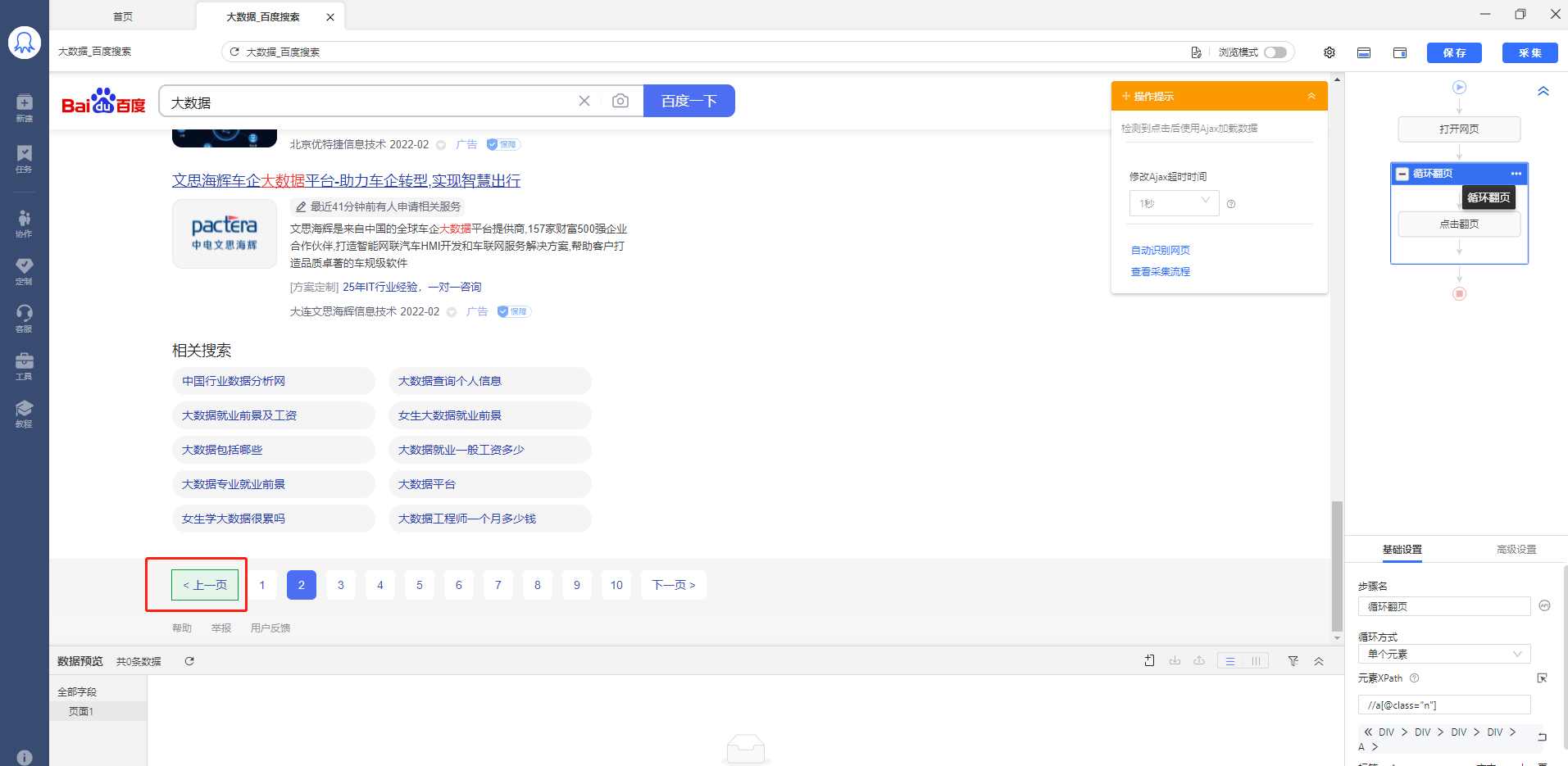Click the export data upload icon
This screenshot has height=766, width=1568.
click(1199, 660)
